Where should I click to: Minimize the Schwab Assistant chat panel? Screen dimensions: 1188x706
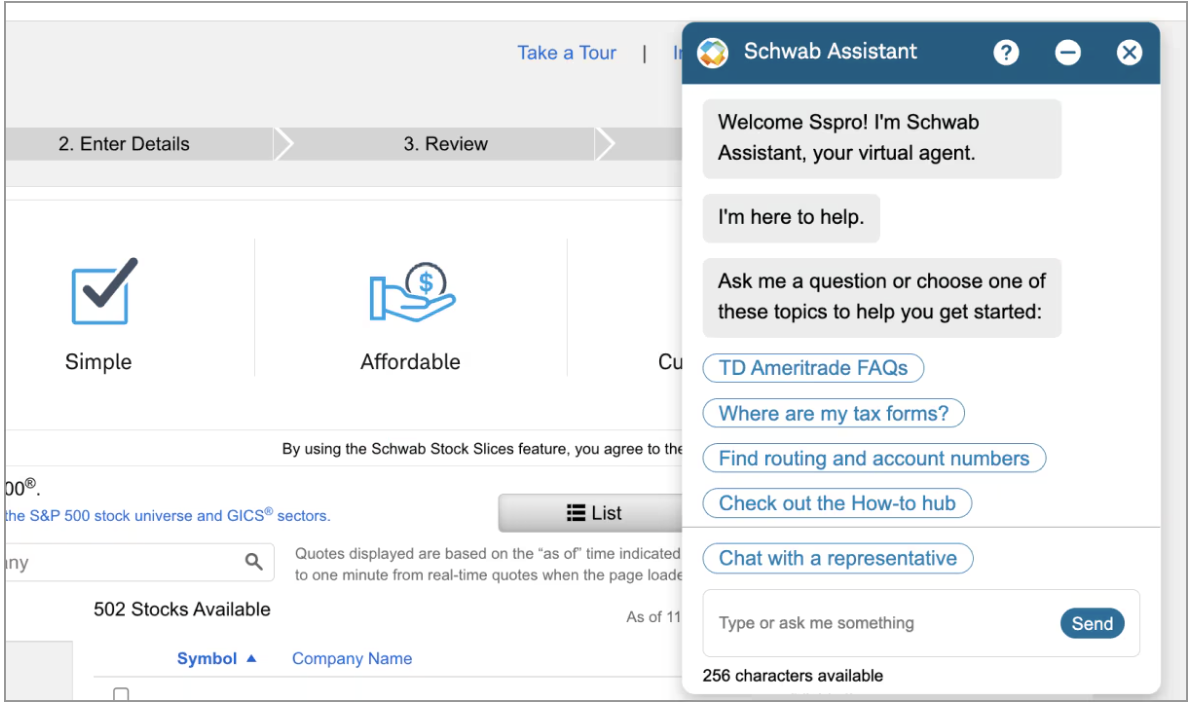click(1068, 52)
